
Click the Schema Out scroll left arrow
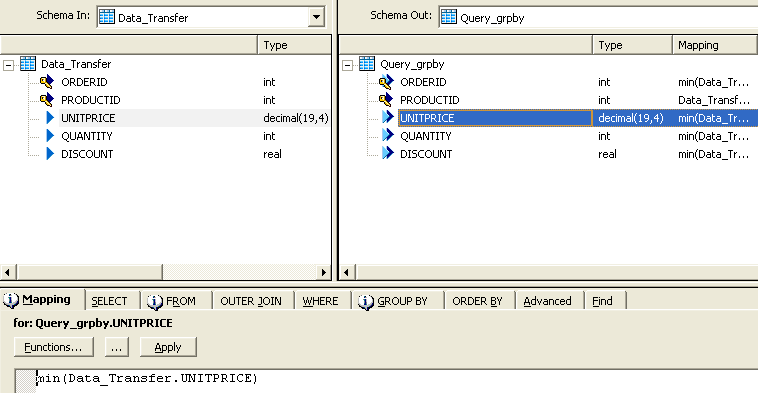pyautogui.click(x=347, y=272)
